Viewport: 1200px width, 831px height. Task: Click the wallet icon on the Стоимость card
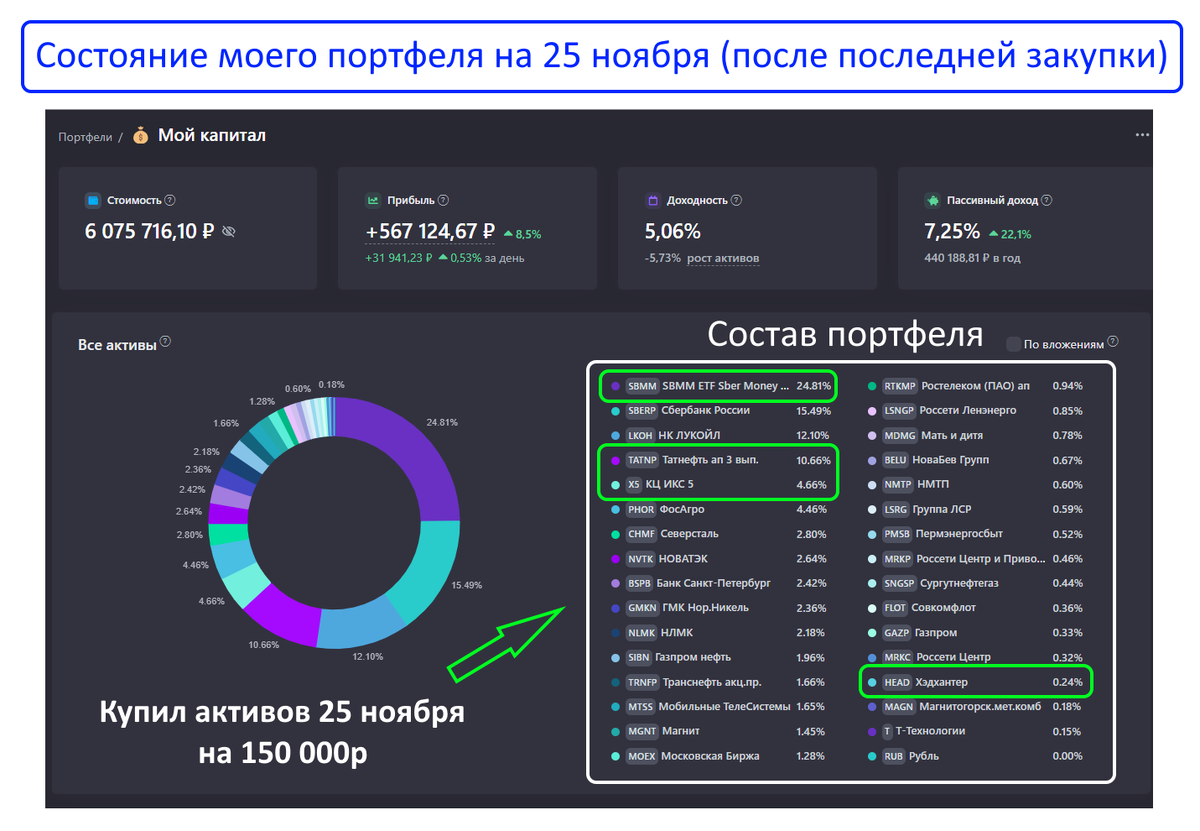click(x=94, y=200)
